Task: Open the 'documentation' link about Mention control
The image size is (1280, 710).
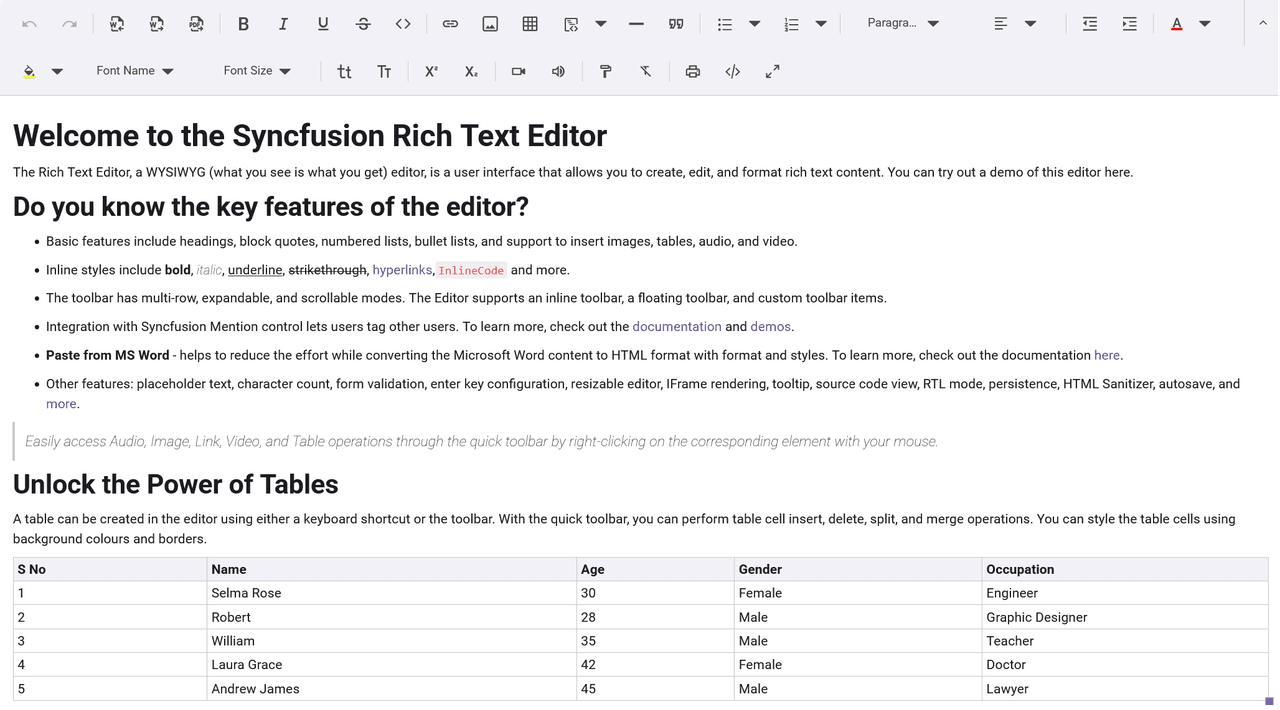Action: 677,326
